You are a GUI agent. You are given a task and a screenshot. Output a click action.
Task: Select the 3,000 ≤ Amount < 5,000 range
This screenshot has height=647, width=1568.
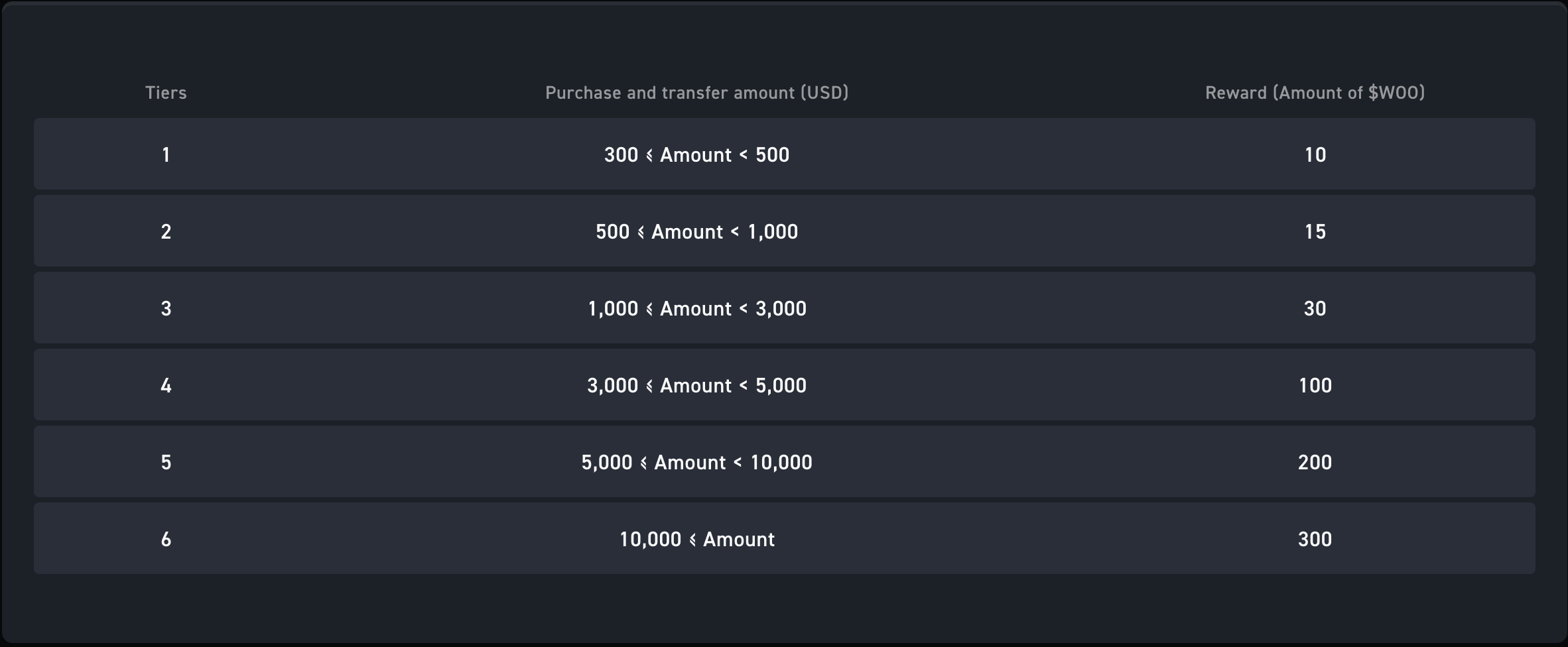click(696, 386)
